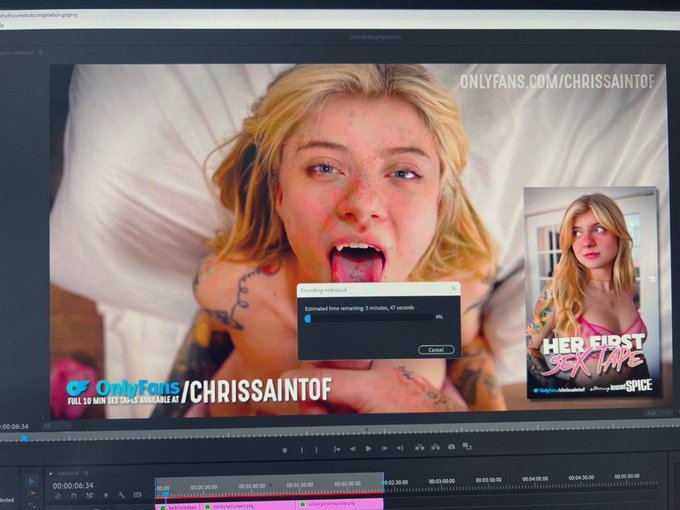Cancel the encoding progress dialog
Image resolution: width=680 pixels, height=510 pixels.
click(436, 350)
